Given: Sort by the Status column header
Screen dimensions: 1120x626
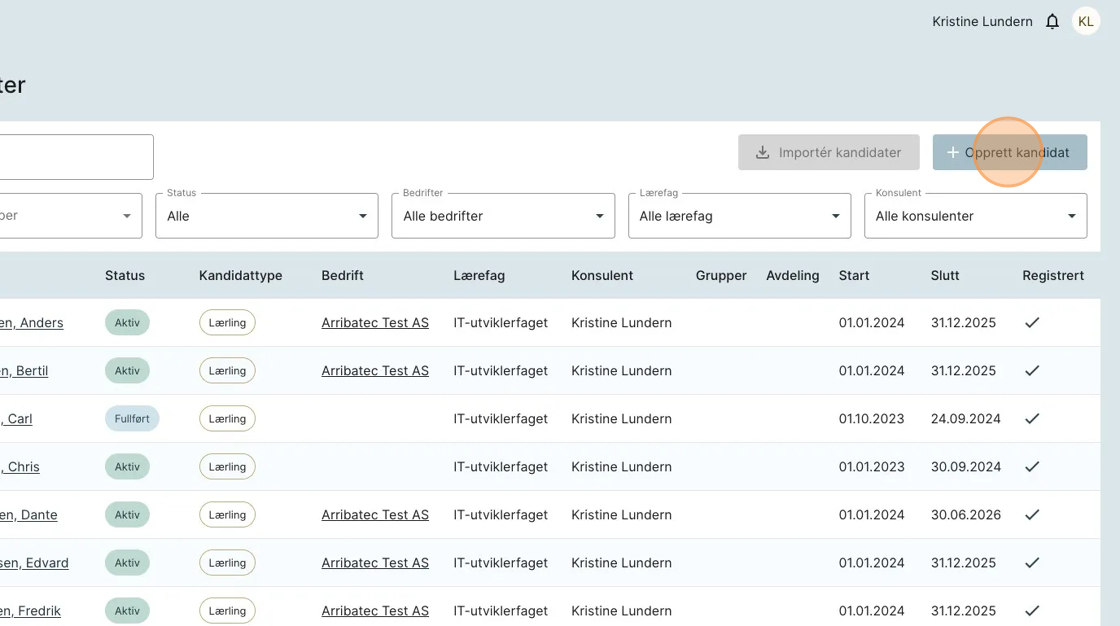Looking at the screenshot, I should [125, 276].
